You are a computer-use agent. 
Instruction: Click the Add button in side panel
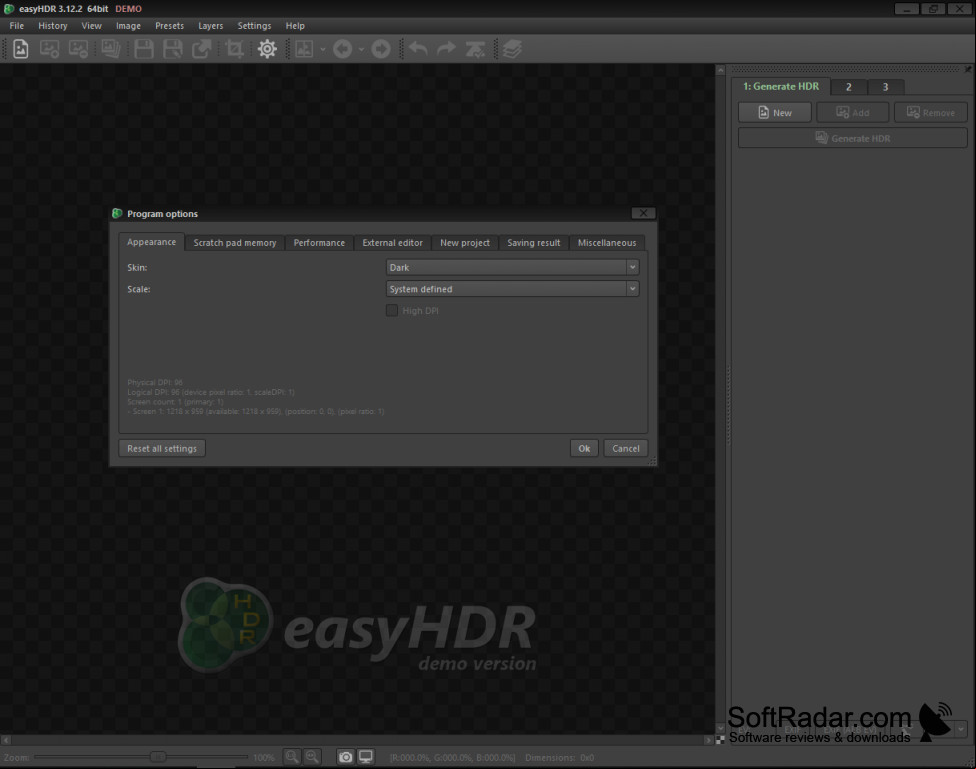coord(853,113)
